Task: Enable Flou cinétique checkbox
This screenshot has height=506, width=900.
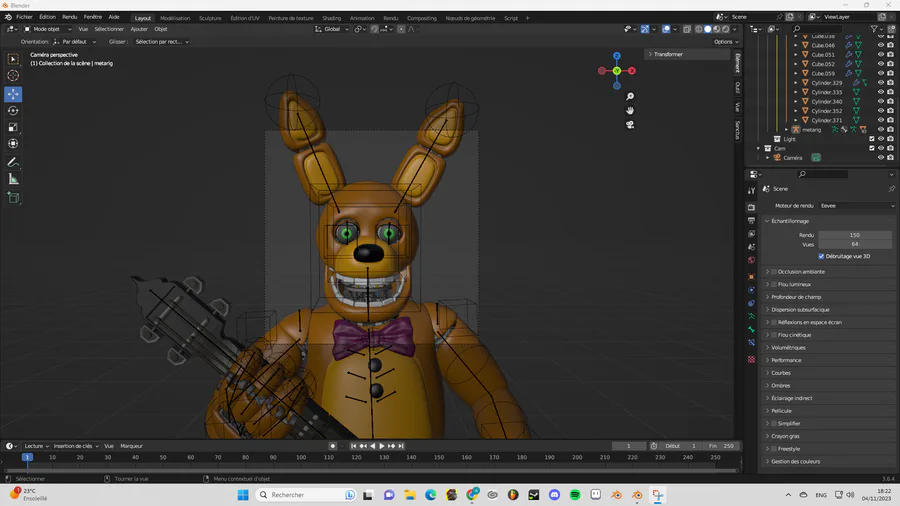Action: pyautogui.click(x=774, y=334)
